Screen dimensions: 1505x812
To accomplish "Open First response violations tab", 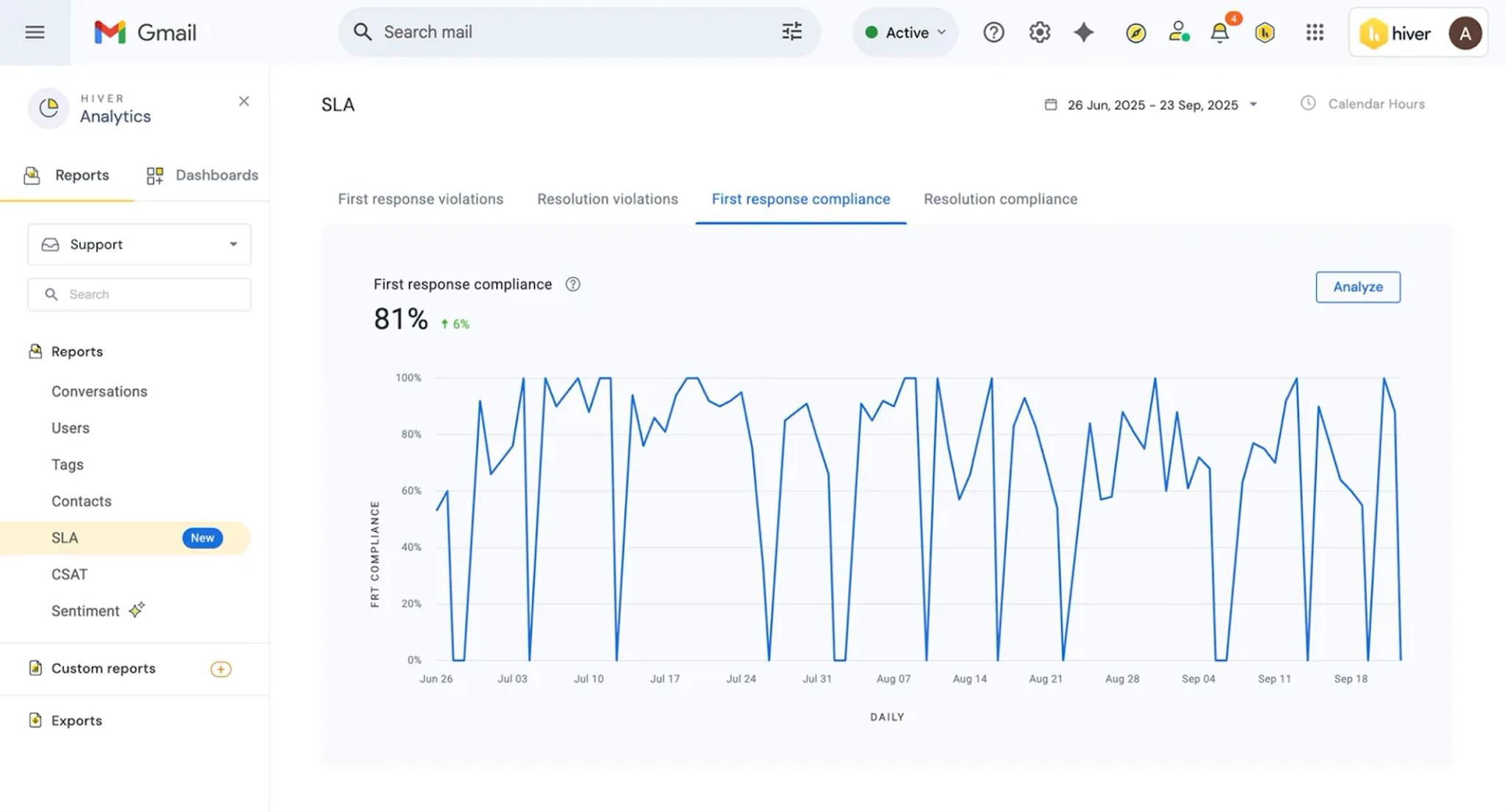I will coord(420,199).
